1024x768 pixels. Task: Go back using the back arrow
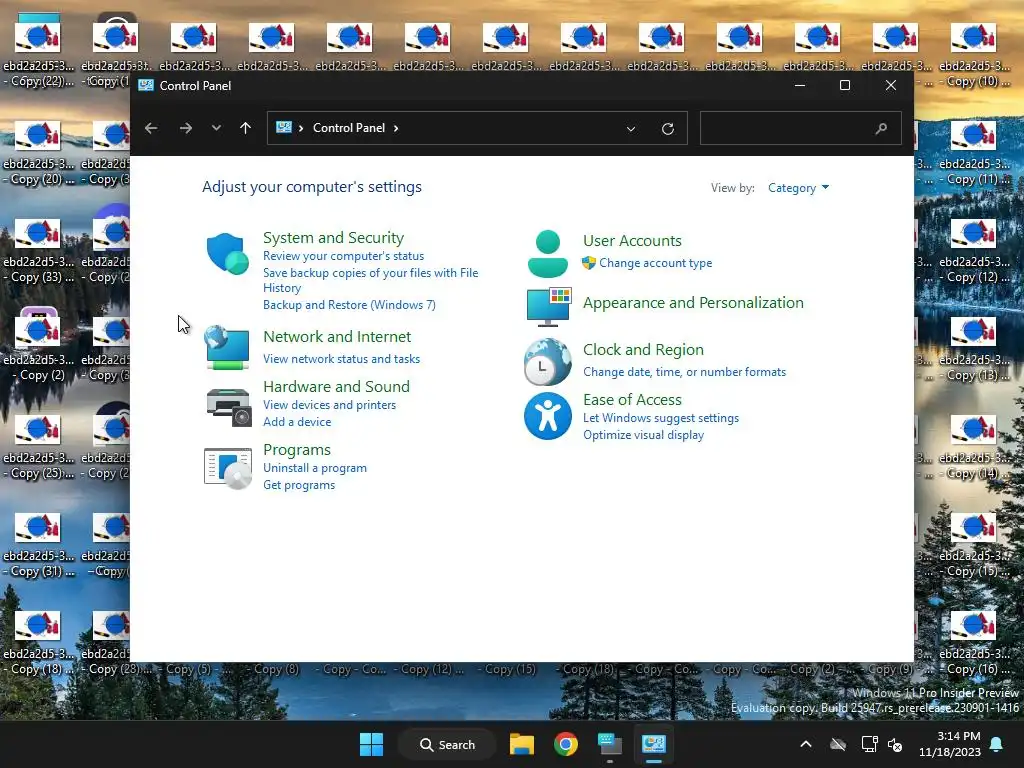151,128
